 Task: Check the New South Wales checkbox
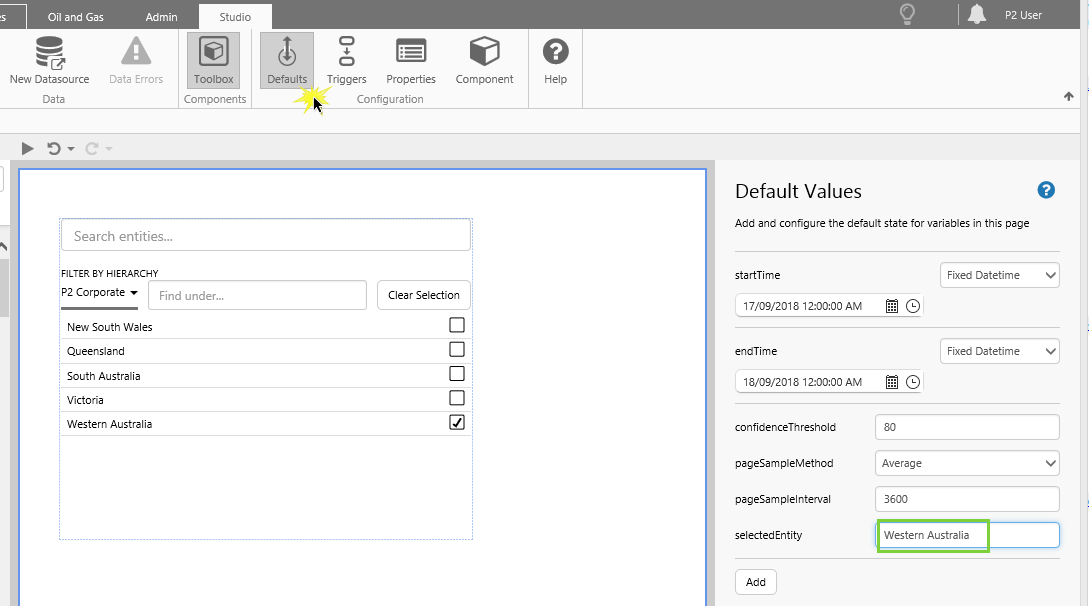(x=457, y=325)
